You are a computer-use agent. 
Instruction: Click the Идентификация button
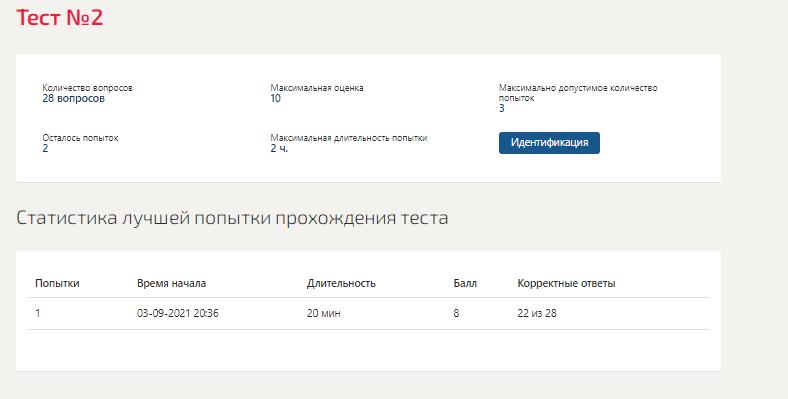(x=549, y=143)
